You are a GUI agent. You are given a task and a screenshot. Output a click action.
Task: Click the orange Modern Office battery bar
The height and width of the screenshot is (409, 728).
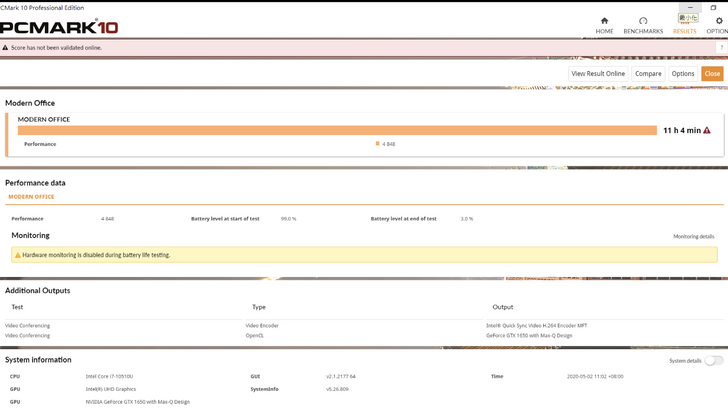tap(337, 130)
